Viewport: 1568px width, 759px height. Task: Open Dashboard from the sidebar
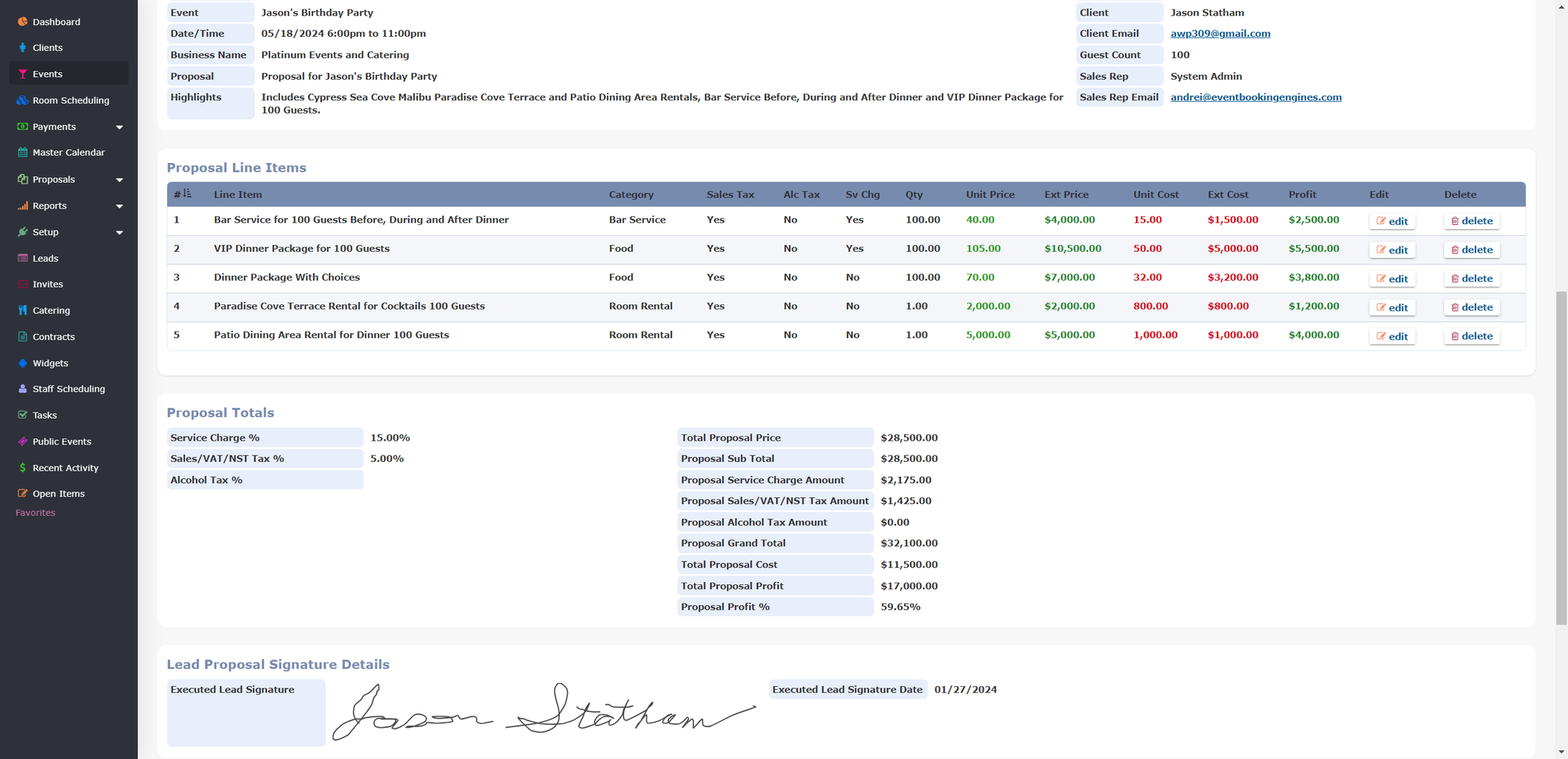point(56,22)
